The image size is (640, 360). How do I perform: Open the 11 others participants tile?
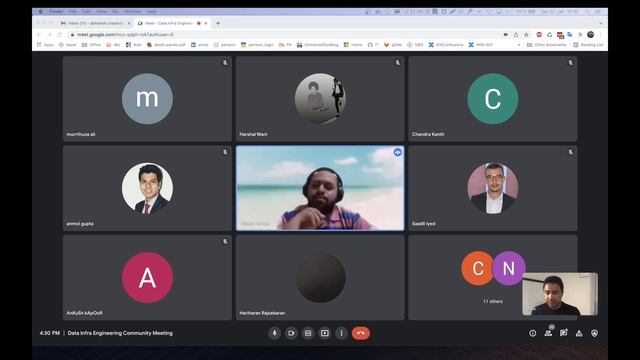(x=493, y=278)
